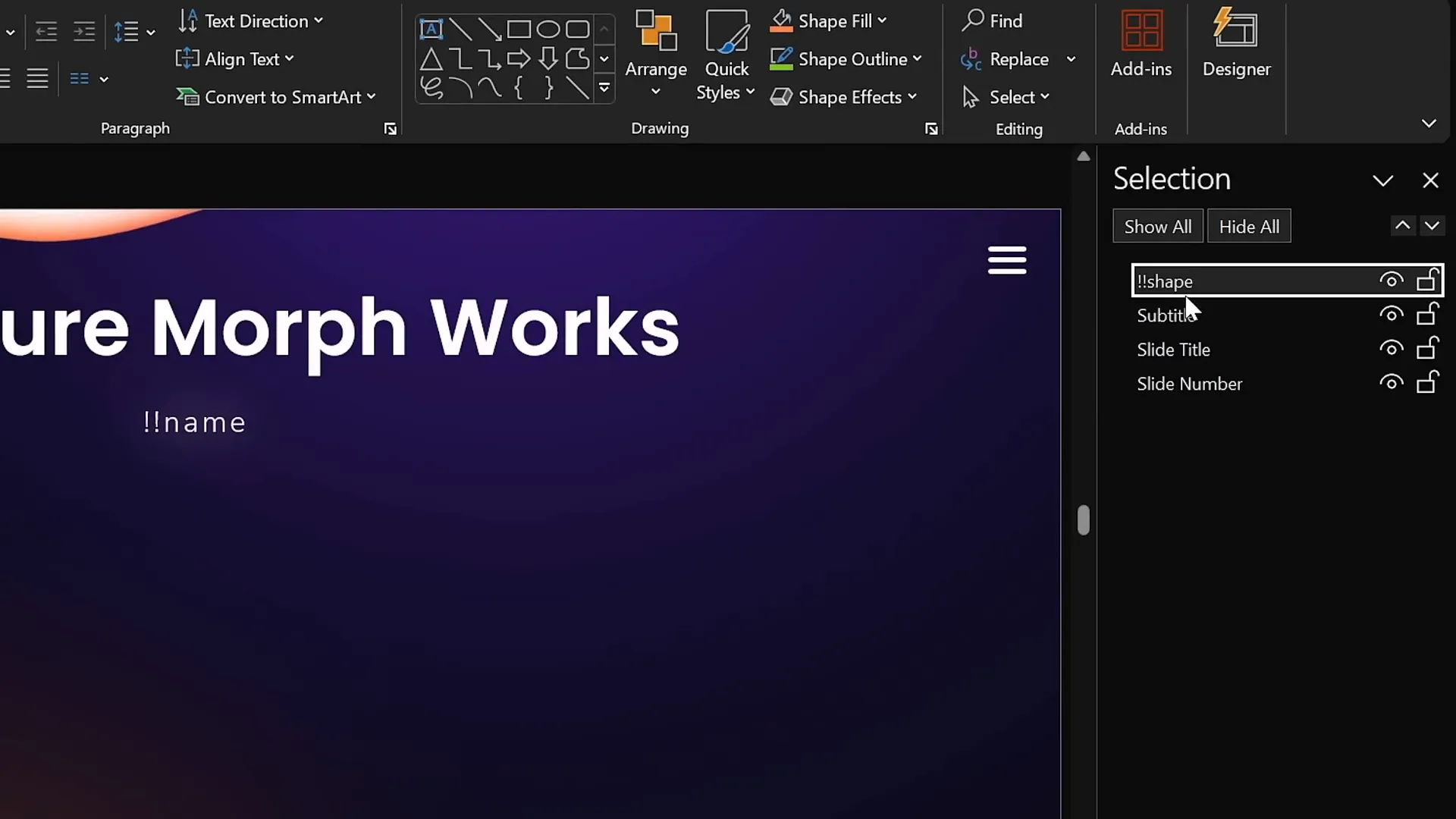Choose the Line Arrow shape
Screen dimensions: 1456x819
(x=489, y=30)
